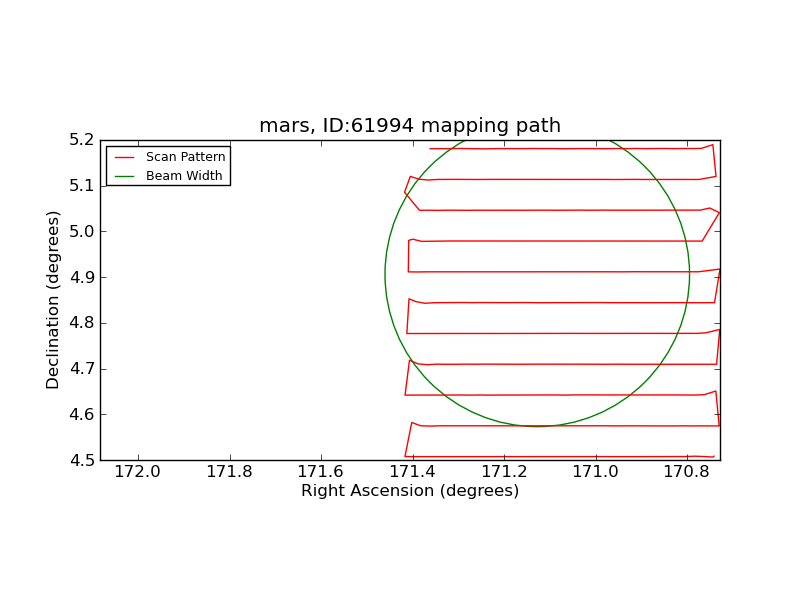
Task: Click the red Scan Pattern legend line sample
Action: (124, 157)
